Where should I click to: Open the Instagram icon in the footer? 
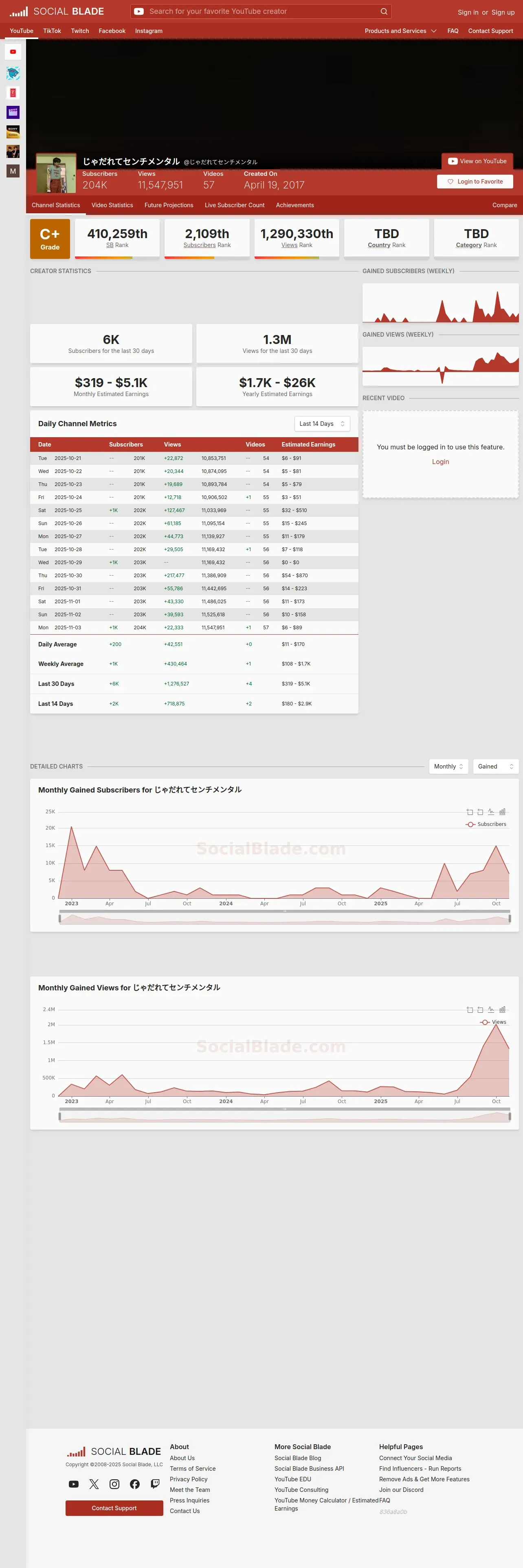114,1484
